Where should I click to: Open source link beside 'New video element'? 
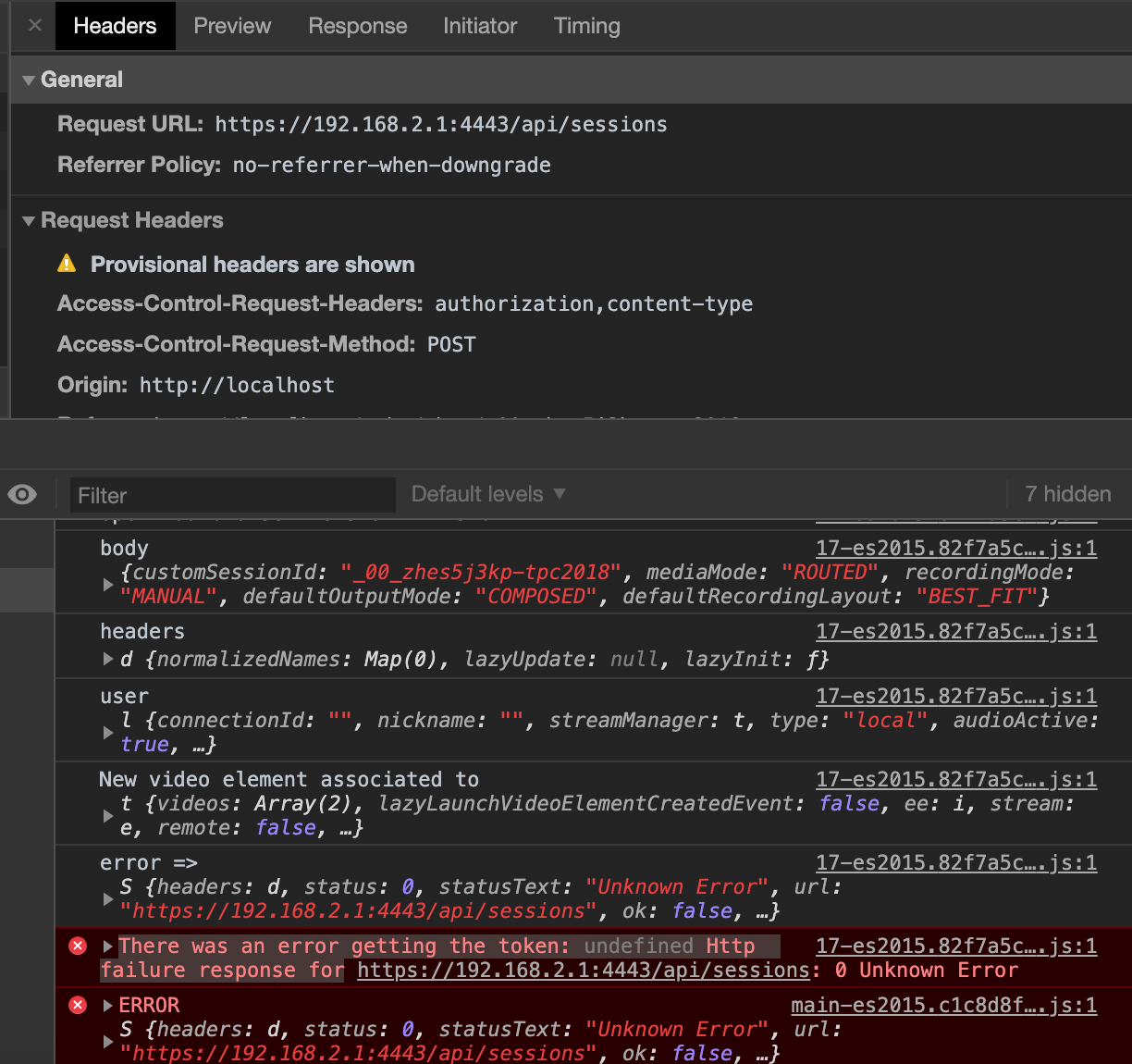[956, 780]
